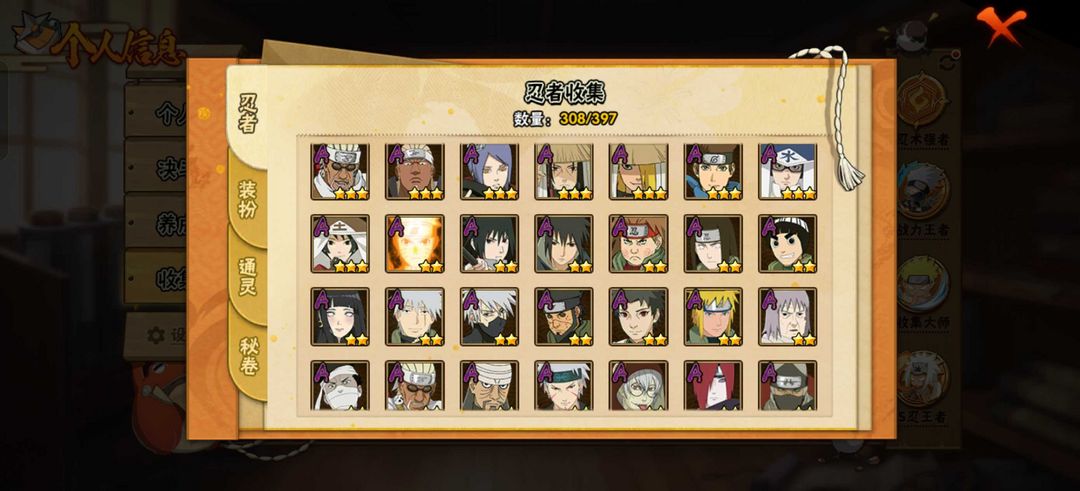Open the 收集大师 Naruto badge icon
Screen dimensions: 1080x491
click(923, 288)
